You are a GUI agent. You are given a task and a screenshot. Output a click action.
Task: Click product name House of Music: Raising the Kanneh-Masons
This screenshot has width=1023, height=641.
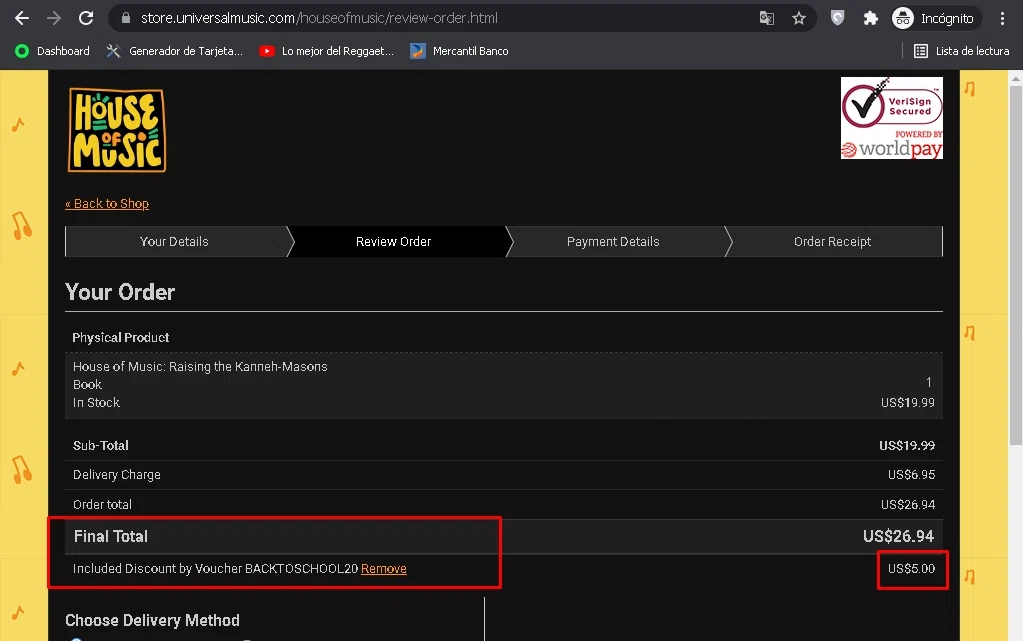(x=200, y=367)
